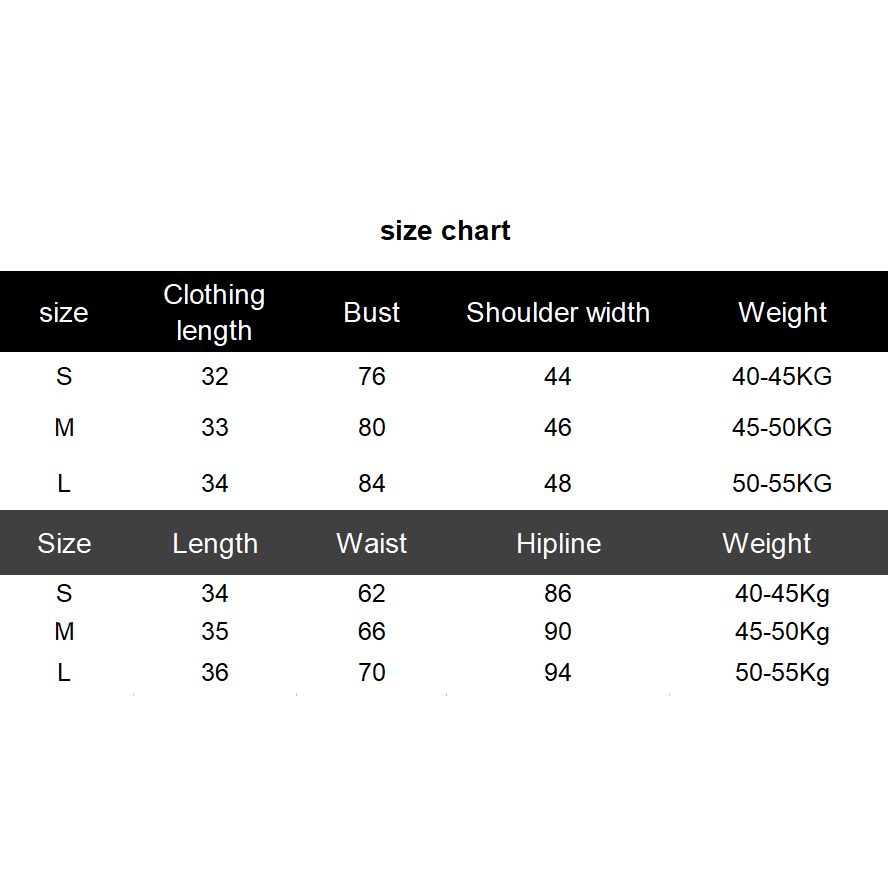
Task: Click hipline value 94
Action: tap(558, 673)
